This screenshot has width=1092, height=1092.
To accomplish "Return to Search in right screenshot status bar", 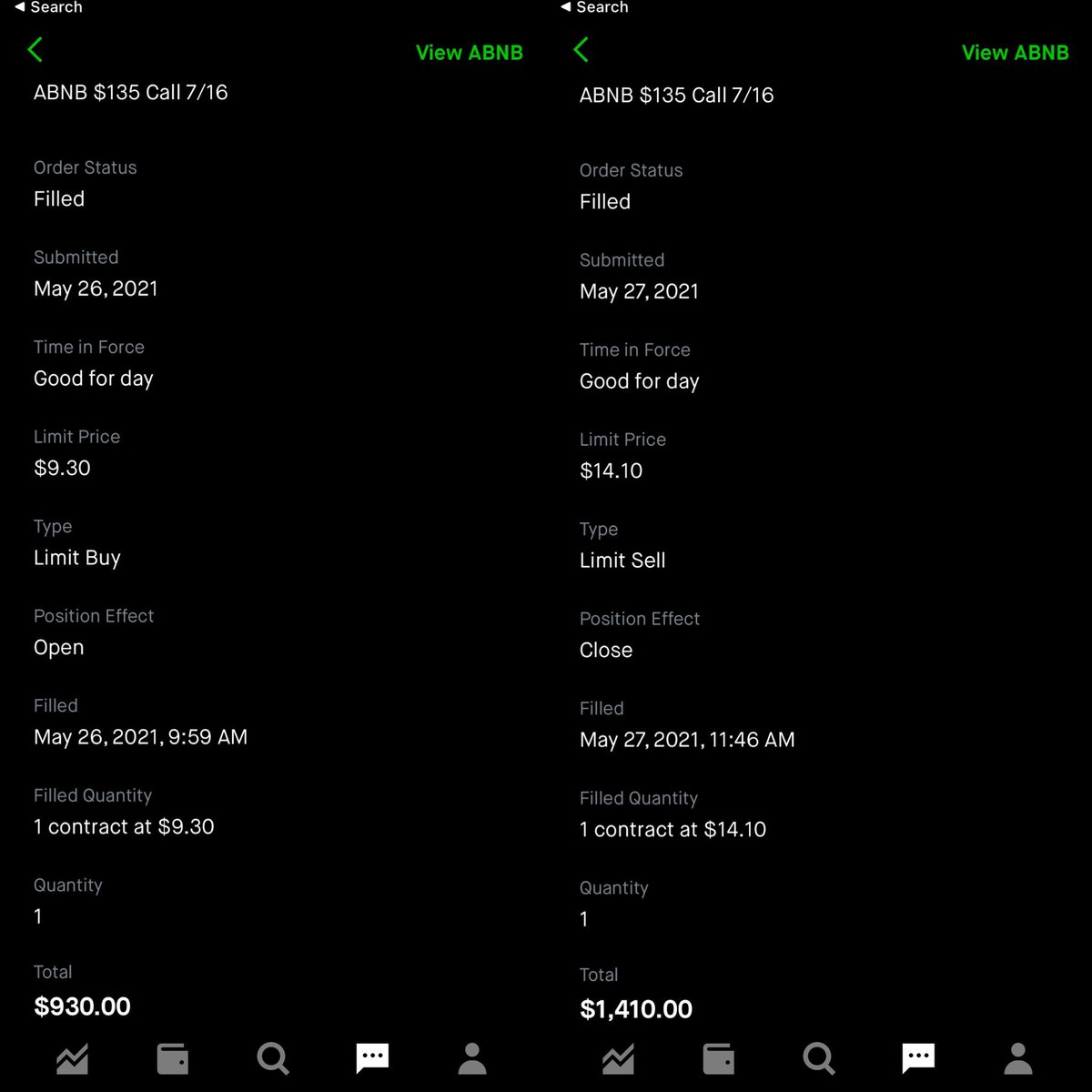I will click(x=594, y=7).
